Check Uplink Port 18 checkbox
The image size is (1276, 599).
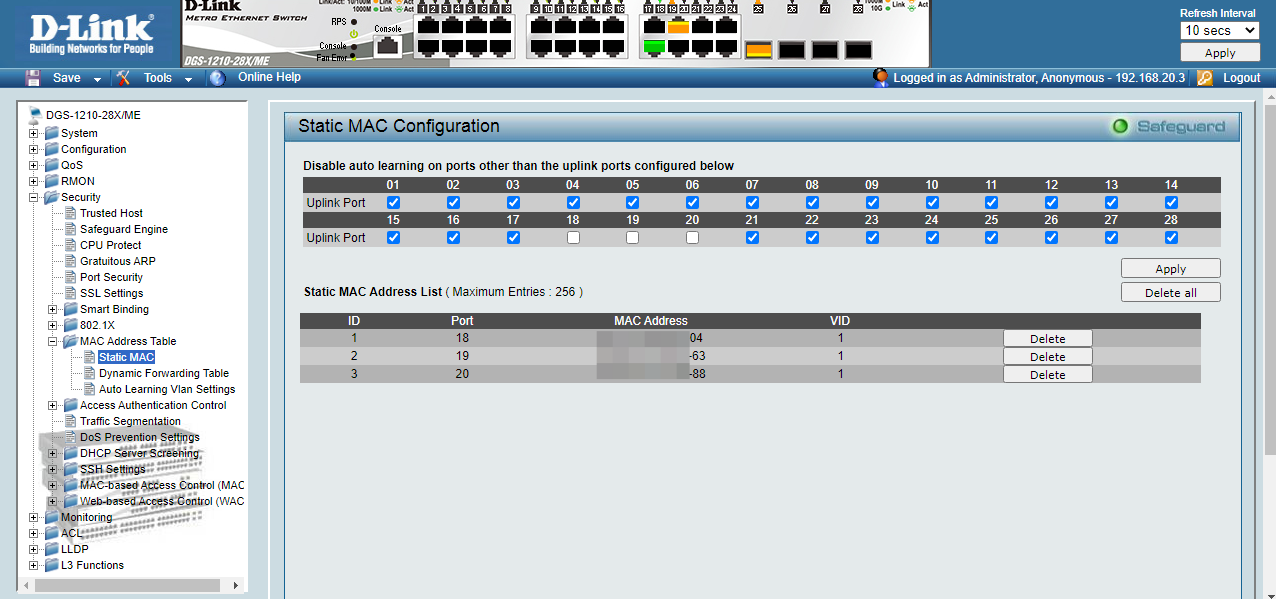click(x=573, y=238)
